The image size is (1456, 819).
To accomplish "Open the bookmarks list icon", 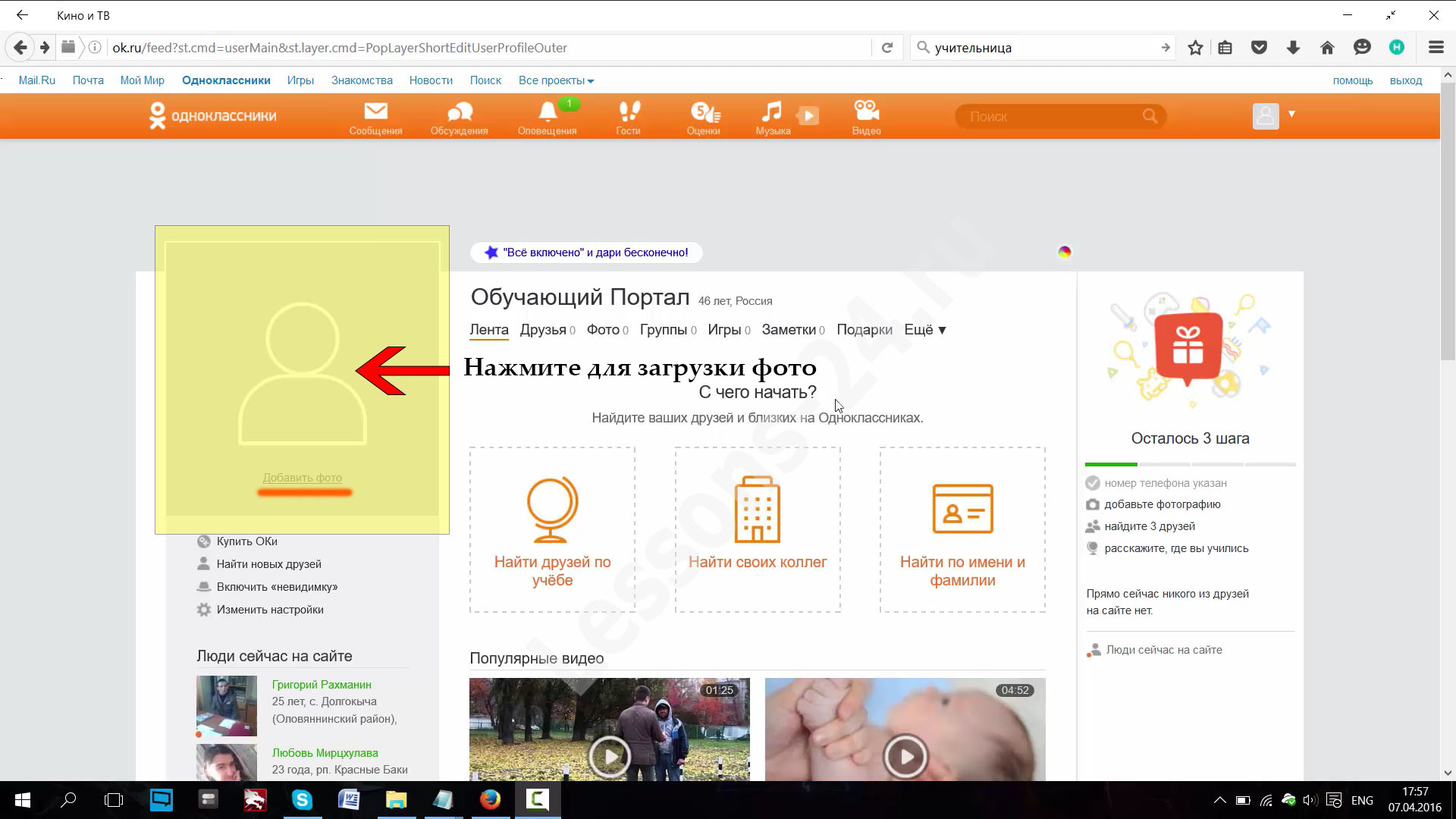I will click(1225, 48).
